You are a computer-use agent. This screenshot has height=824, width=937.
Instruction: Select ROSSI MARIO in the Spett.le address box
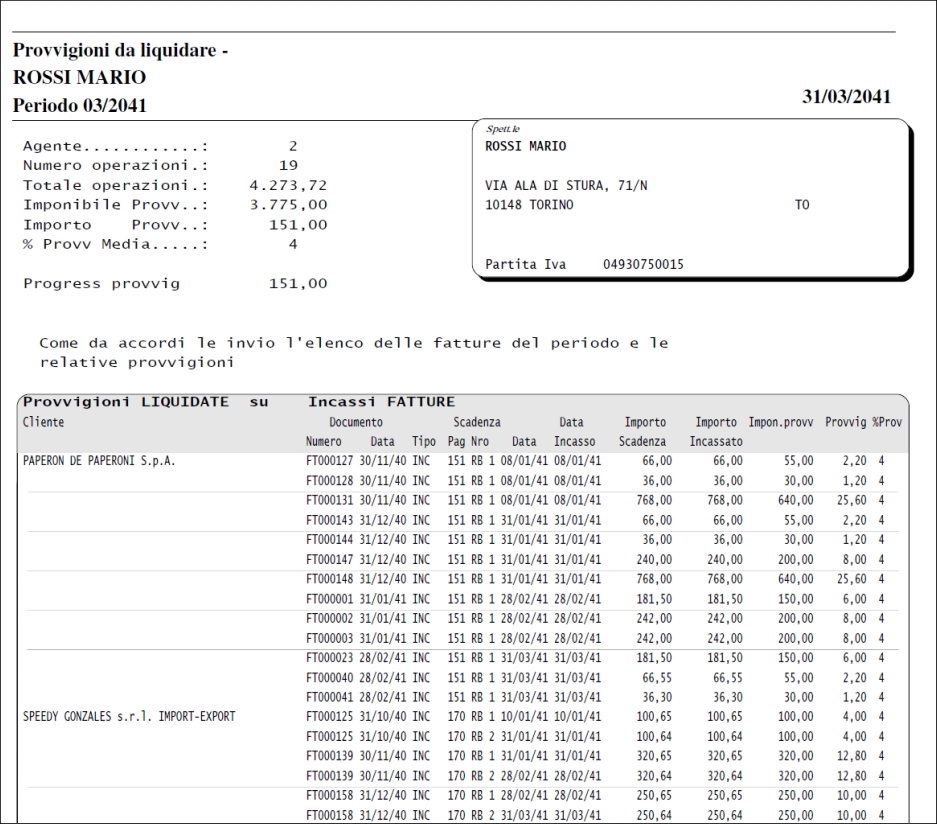click(525, 146)
